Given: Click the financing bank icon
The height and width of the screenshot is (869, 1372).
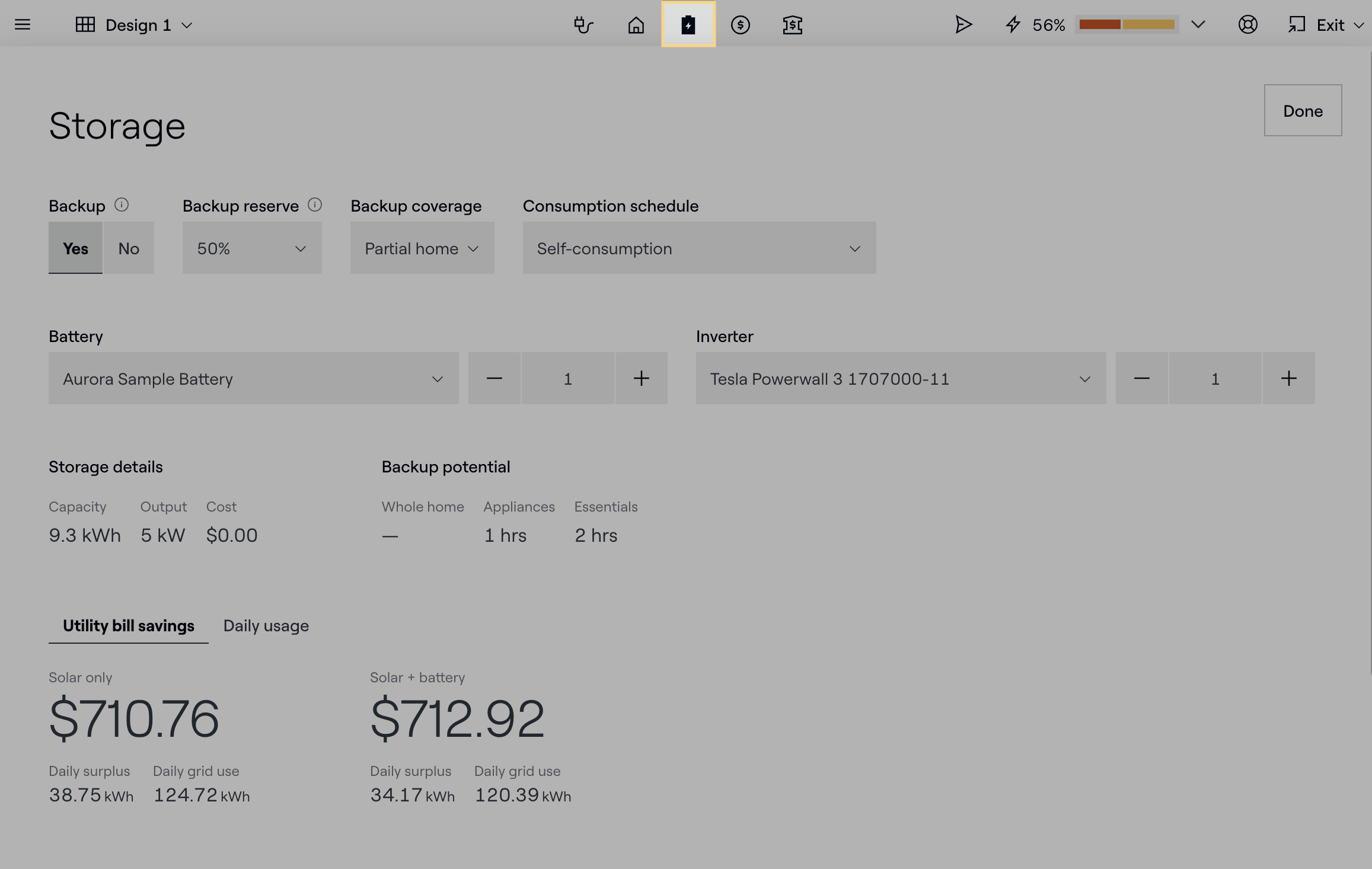Looking at the screenshot, I should tap(792, 25).
